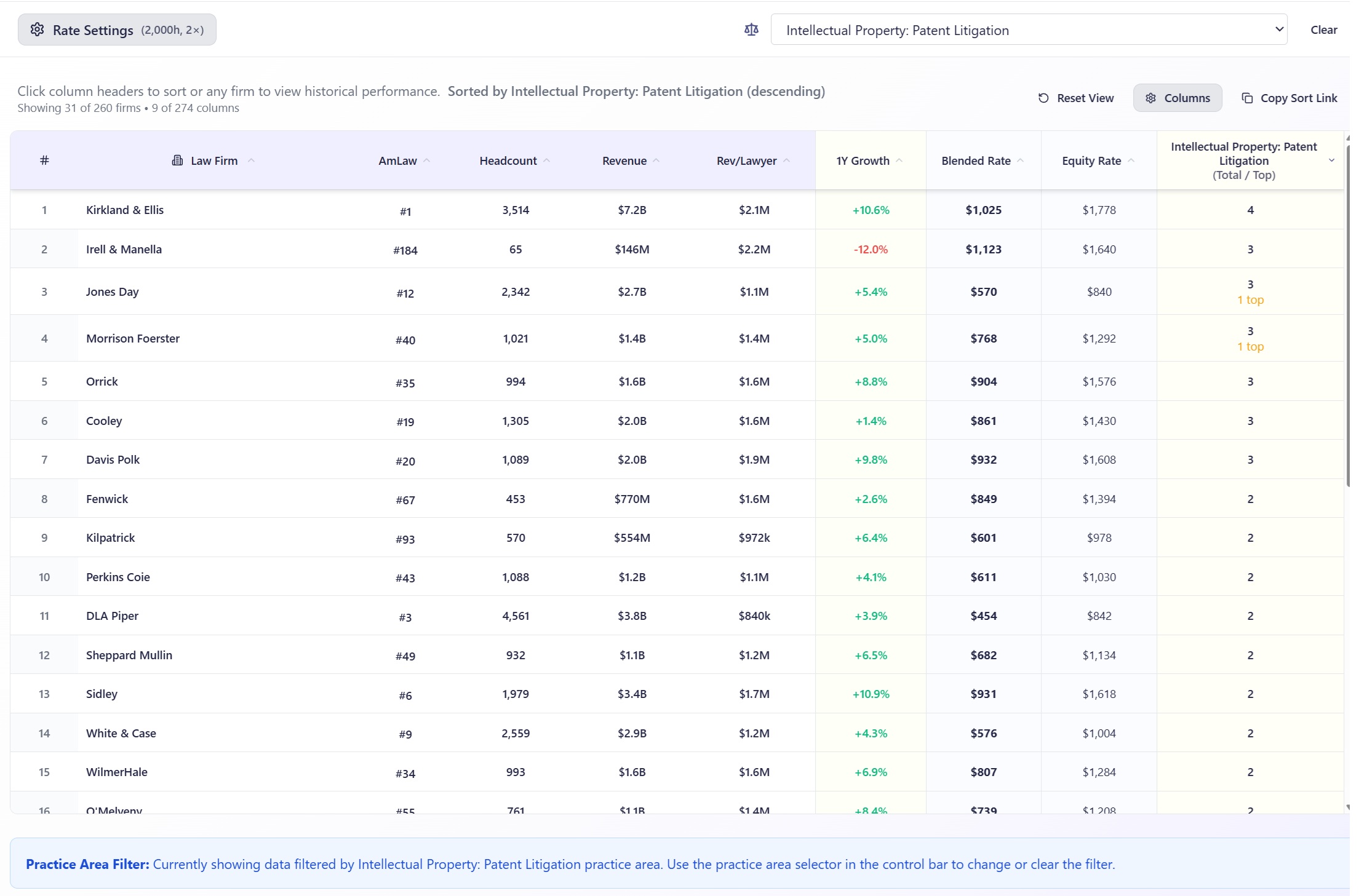The image size is (1367, 896).
Task: Click the Reset View circular arrow icon
Action: pyautogui.click(x=1043, y=98)
